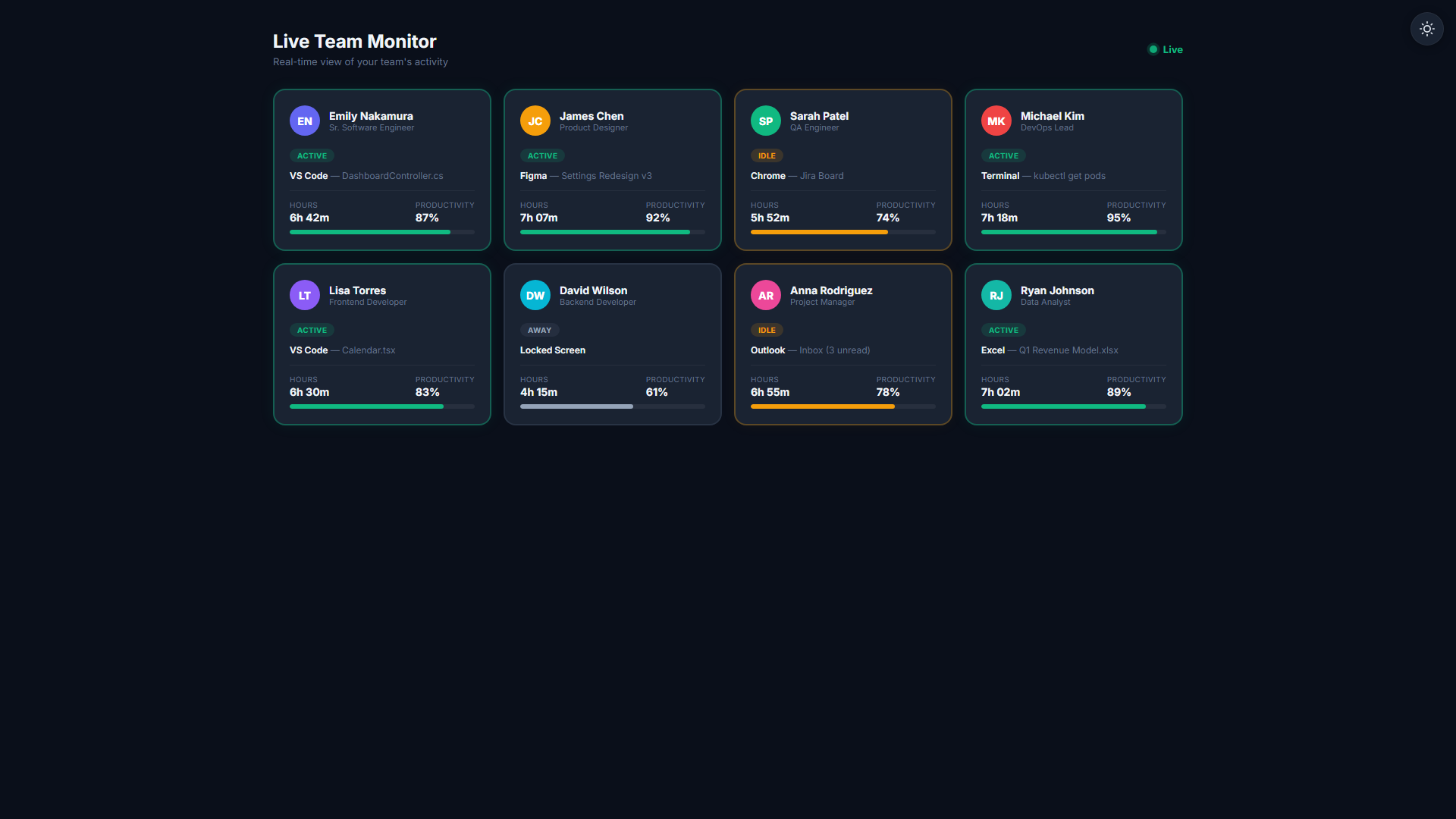Click the 87% productivity value
Image resolution: width=1456 pixels, height=819 pixels.
[427, 218]
